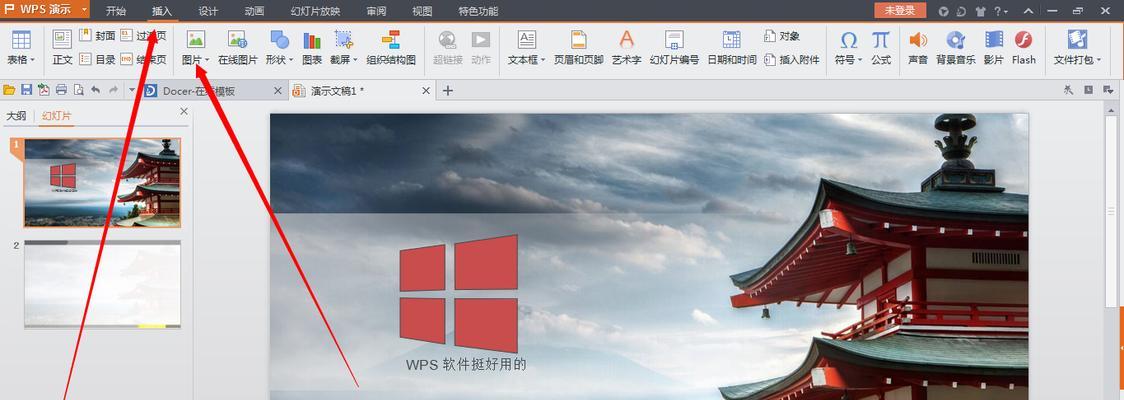The image size is (1124, 400).
Task: Open the 表格 table insert tool
Action: pos(21,48)
